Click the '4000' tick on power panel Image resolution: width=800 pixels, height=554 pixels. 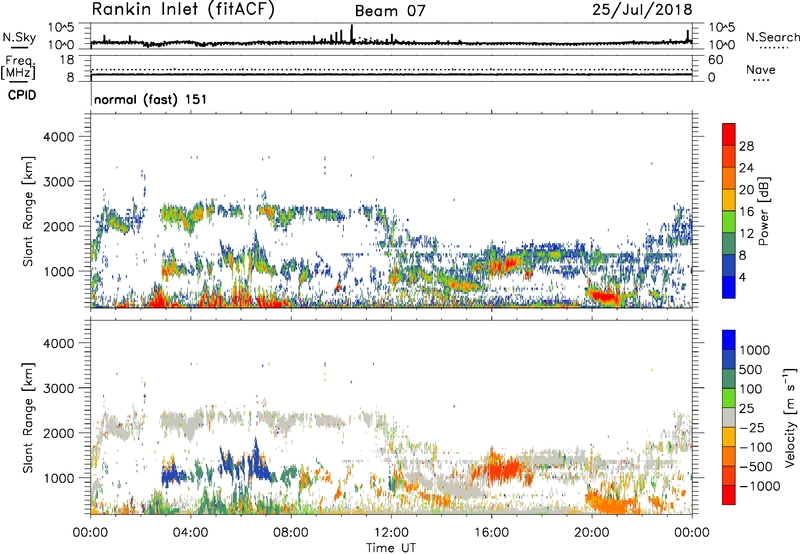[59, 137]
